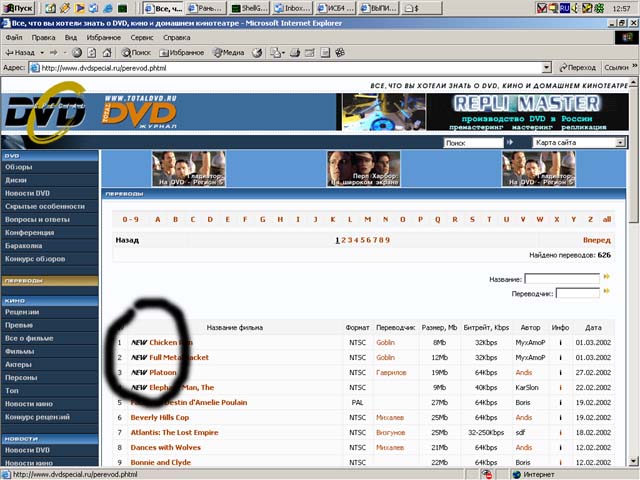640x480 pixels.
Task: Open the Вид menu
Action: click(71, 38)
